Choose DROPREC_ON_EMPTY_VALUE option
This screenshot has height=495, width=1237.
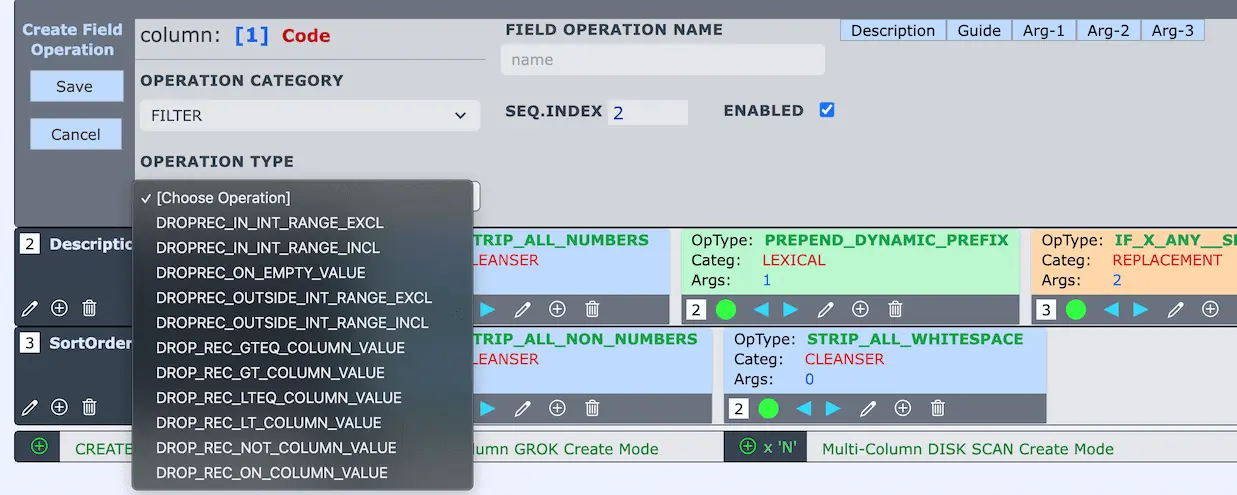[302, 273]
